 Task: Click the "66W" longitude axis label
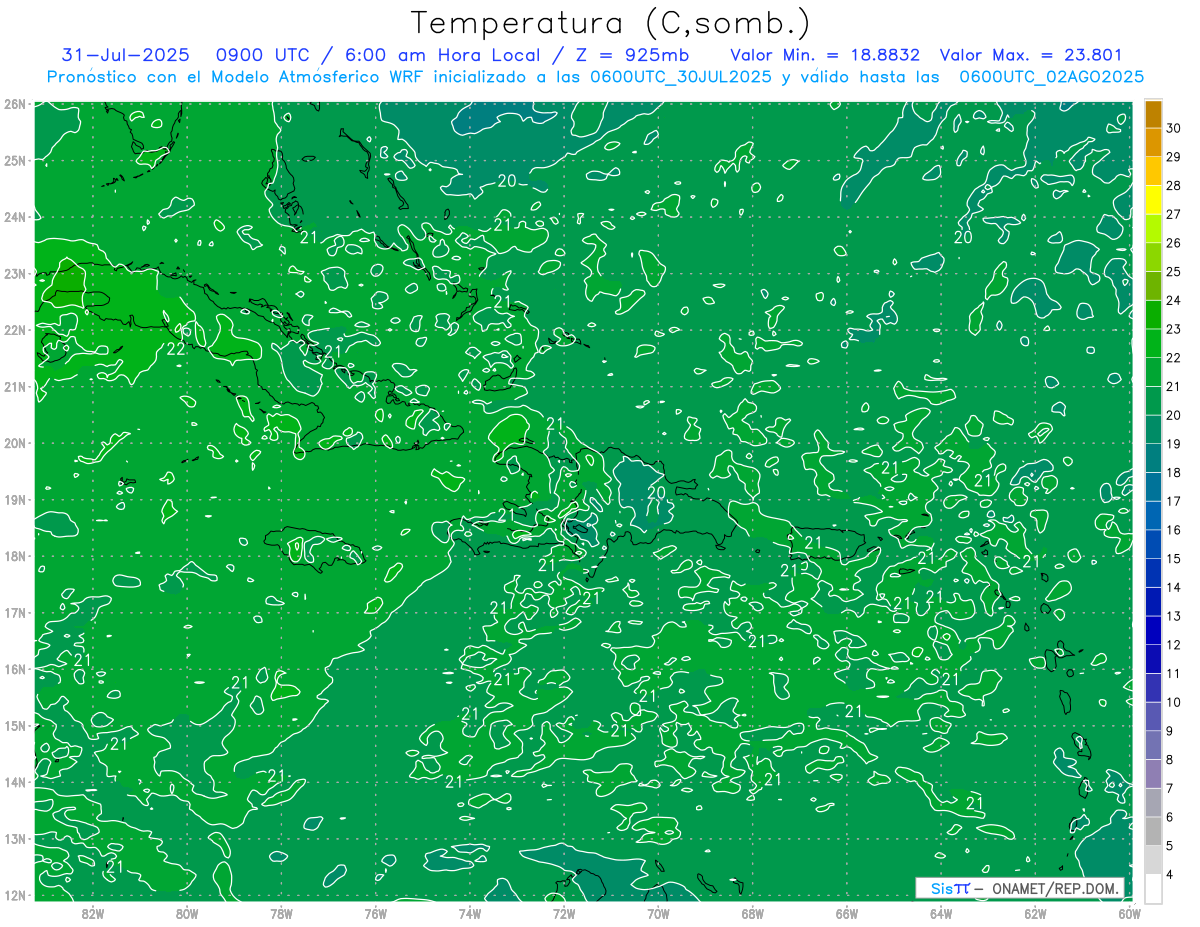pyautogui.click(x=847, y=913)
